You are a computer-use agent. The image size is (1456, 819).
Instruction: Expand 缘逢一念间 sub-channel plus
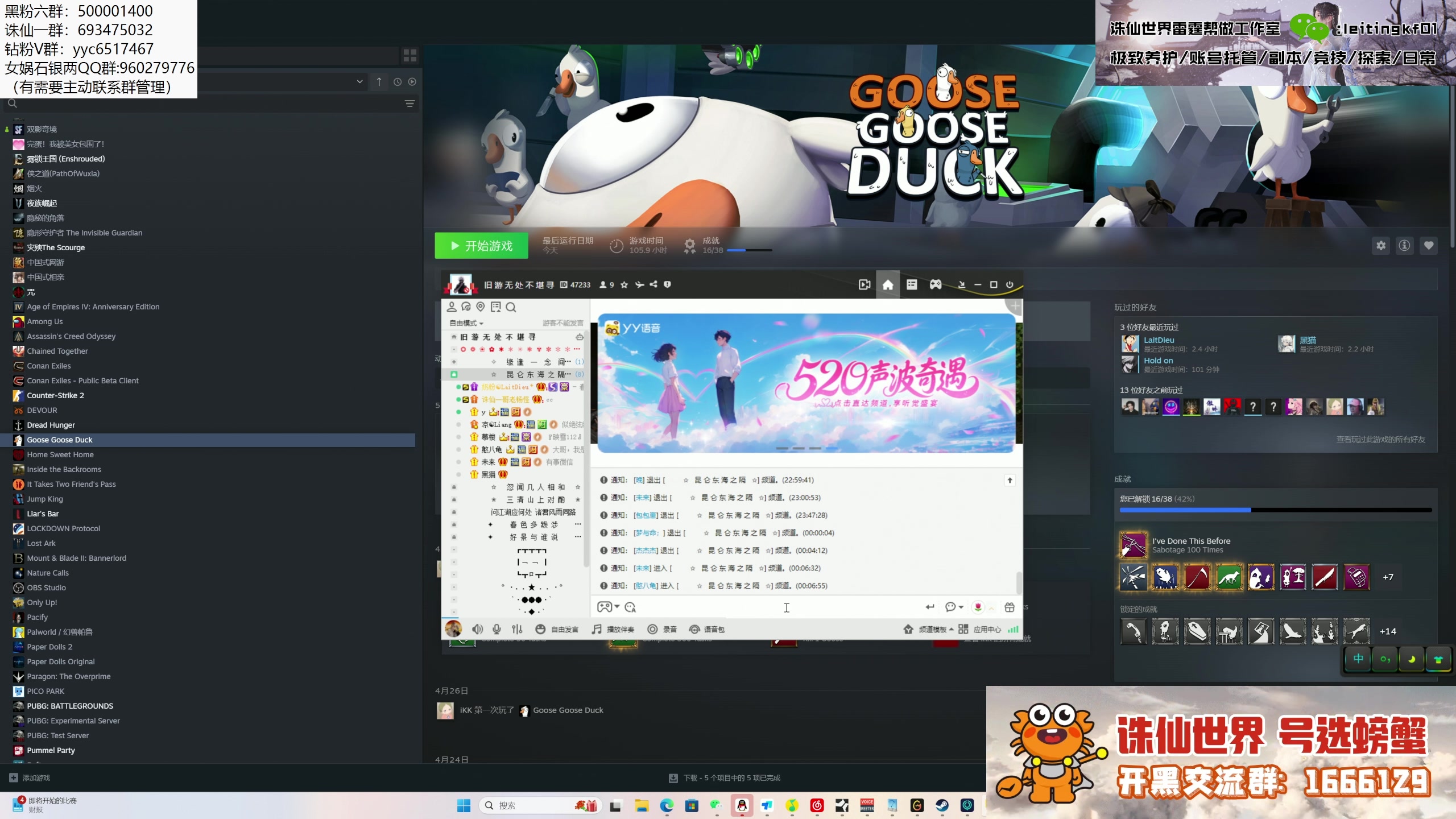(453, 362)
